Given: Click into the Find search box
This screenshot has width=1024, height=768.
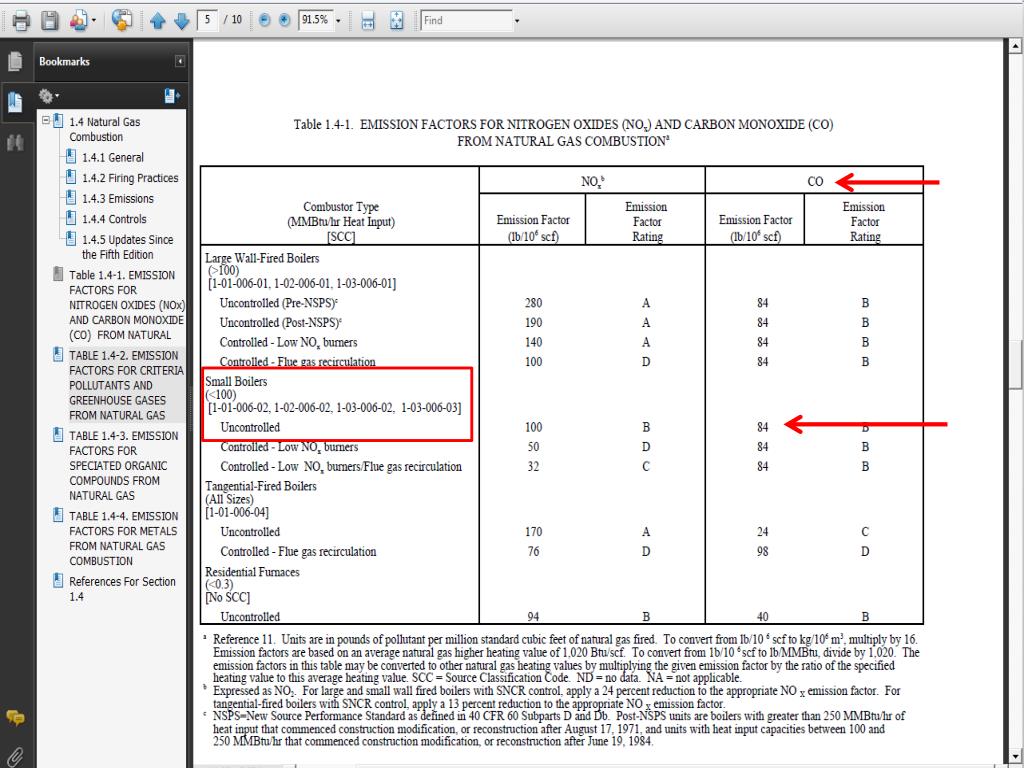Looking at the screenshot, I should click(466, 20).
